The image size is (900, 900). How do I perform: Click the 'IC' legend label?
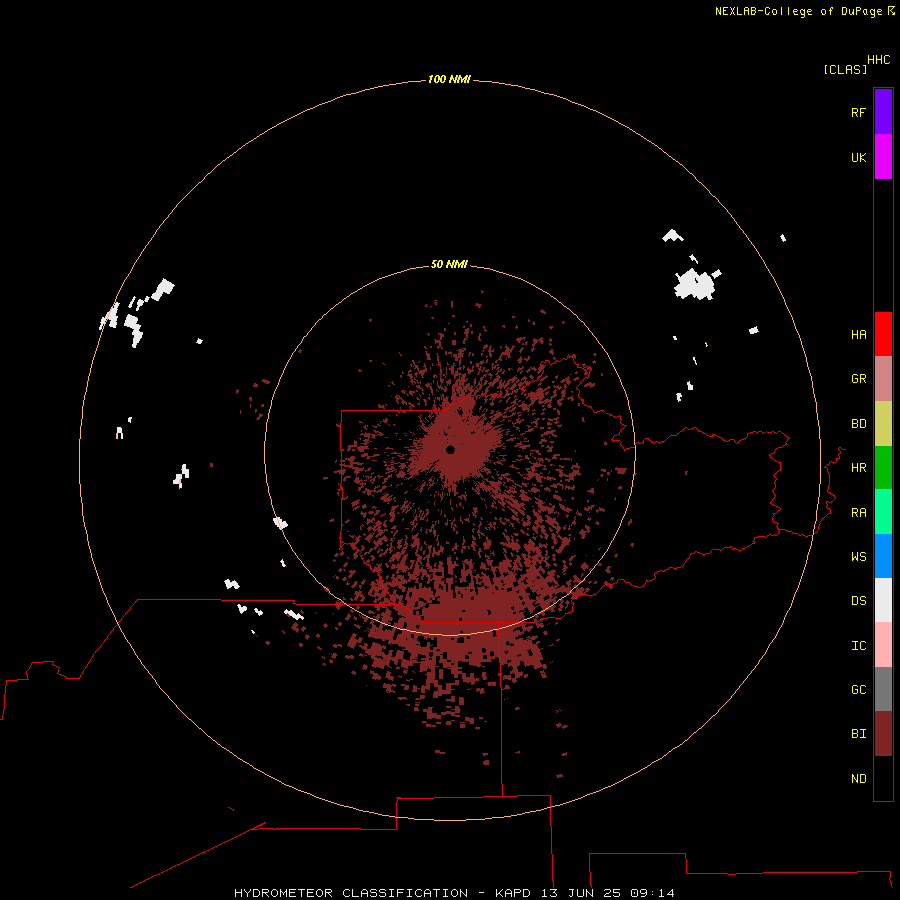(x=858, y=646)
